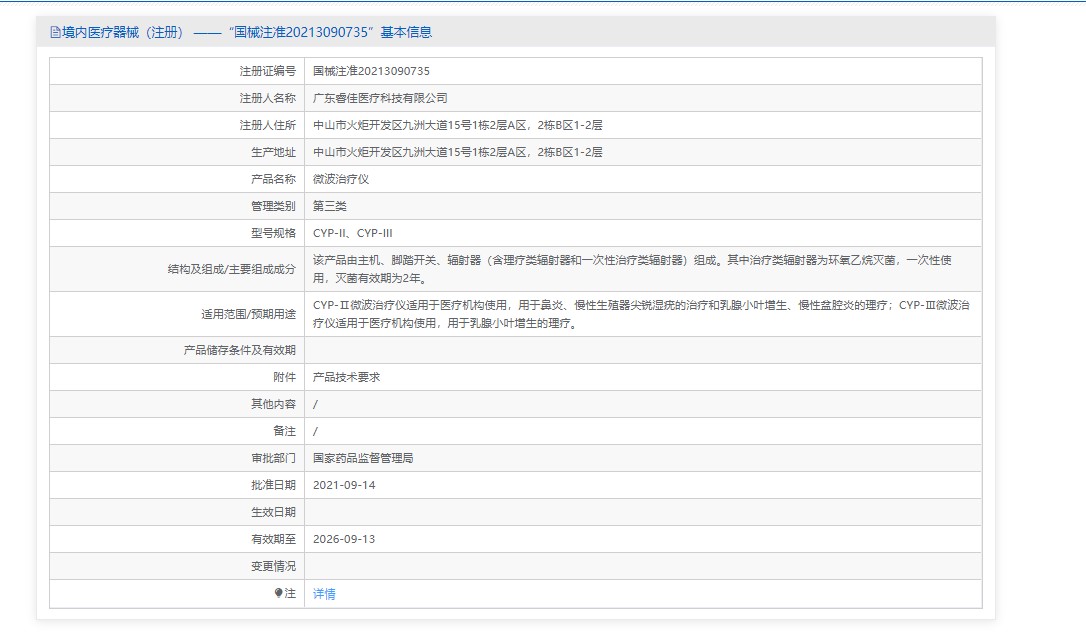Viewport: 1086px width, 644px height.
Task: Select product name 微波治疗仪
Action: [x=341, y=179]
